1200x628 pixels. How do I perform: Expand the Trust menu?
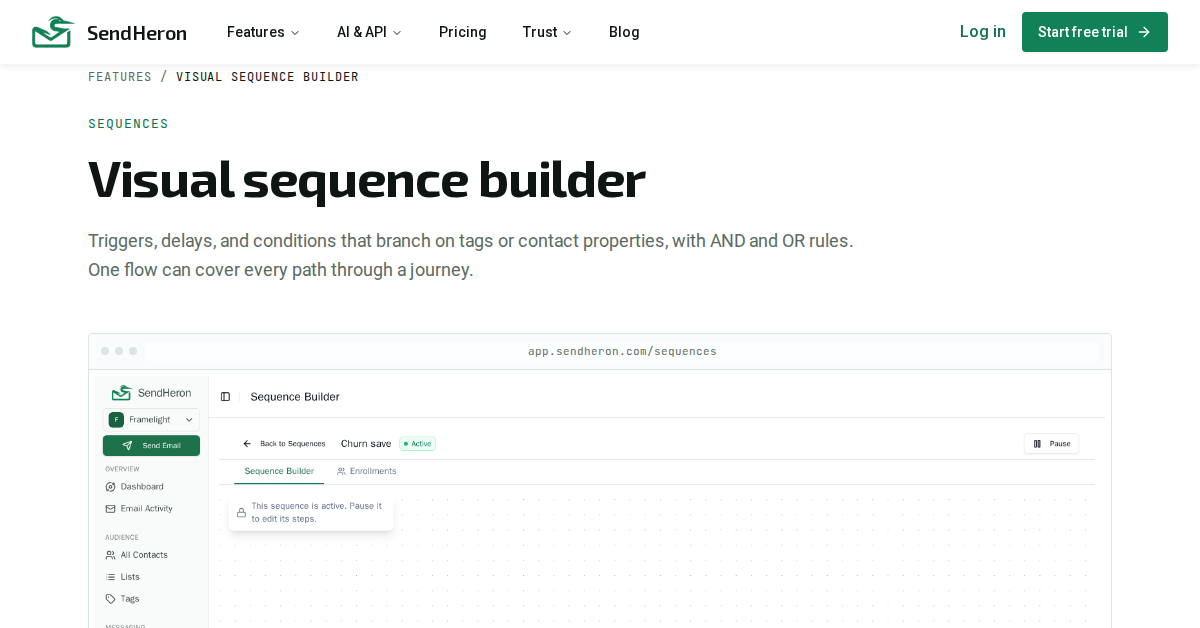coord(547,32)
